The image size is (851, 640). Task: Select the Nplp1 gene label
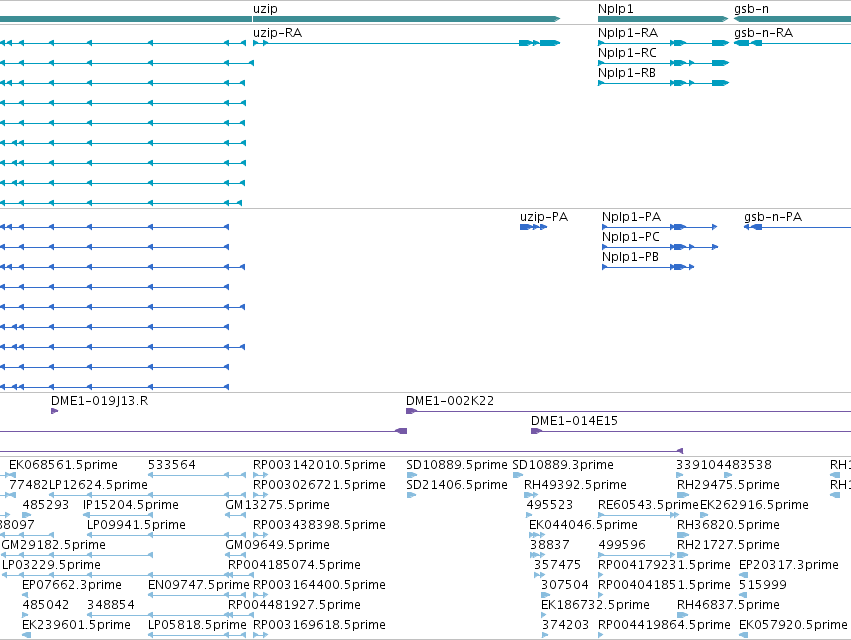(615, 9)
